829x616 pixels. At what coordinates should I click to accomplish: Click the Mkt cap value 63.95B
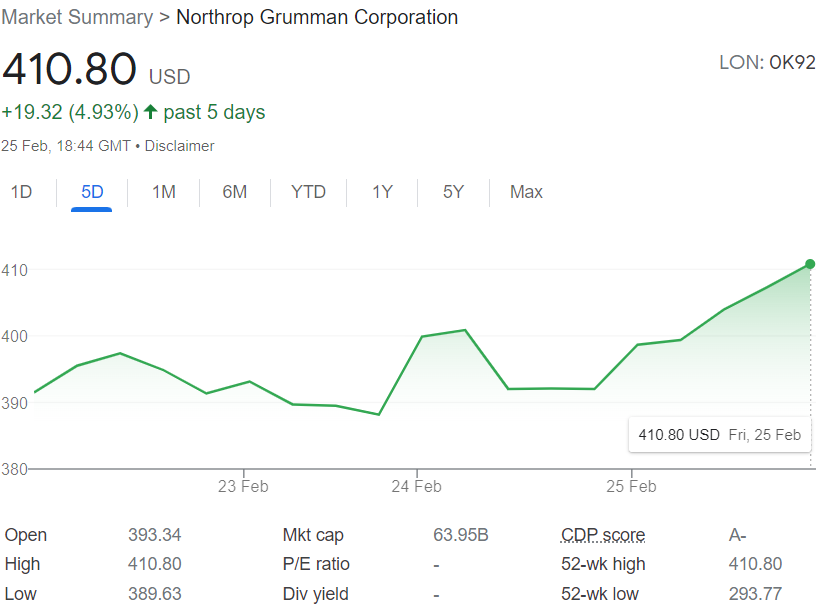click(x=460, y=535)
